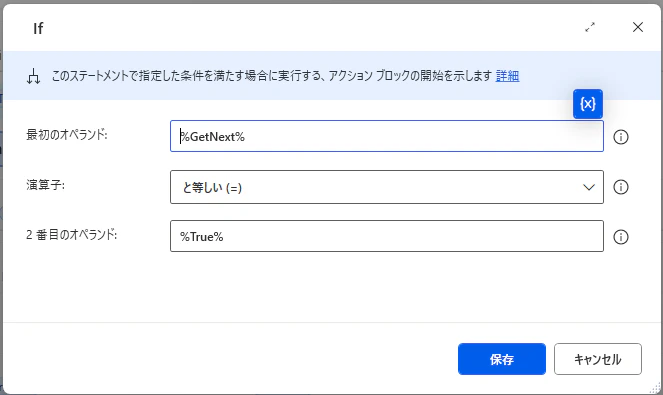This screenshot has width=663, height=395.
Task: Select the 最初のオペランド label
Action: point(67,134)
